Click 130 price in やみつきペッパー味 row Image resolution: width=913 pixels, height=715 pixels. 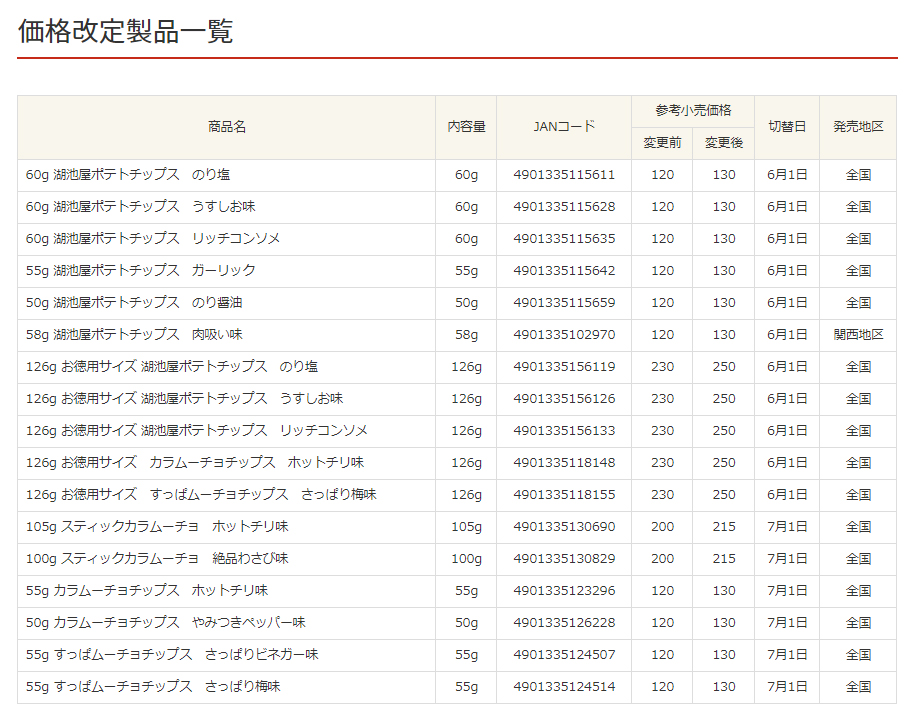(x=724, y=623)
